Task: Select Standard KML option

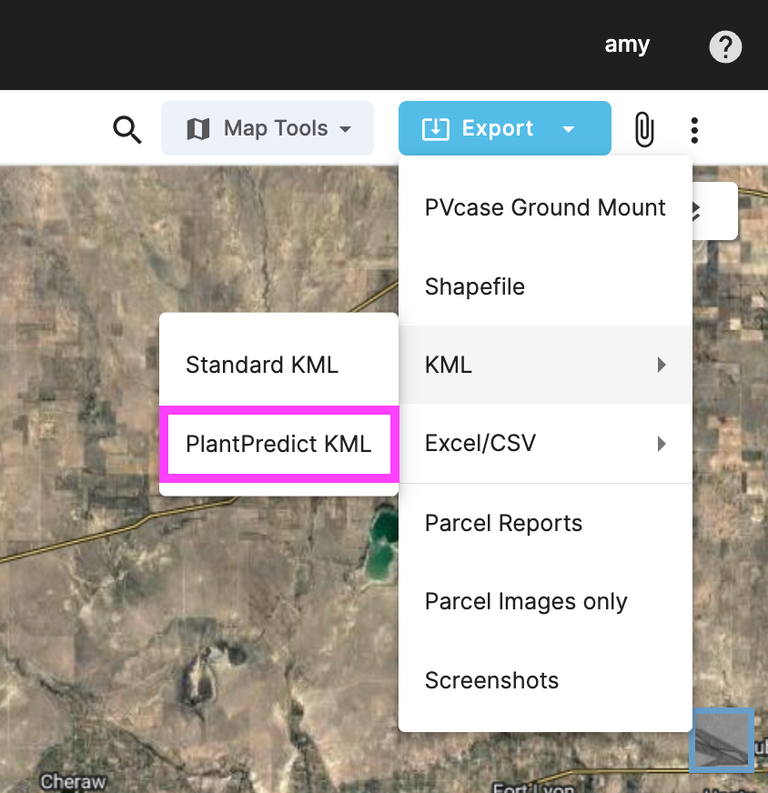Action: pos(279,365)
